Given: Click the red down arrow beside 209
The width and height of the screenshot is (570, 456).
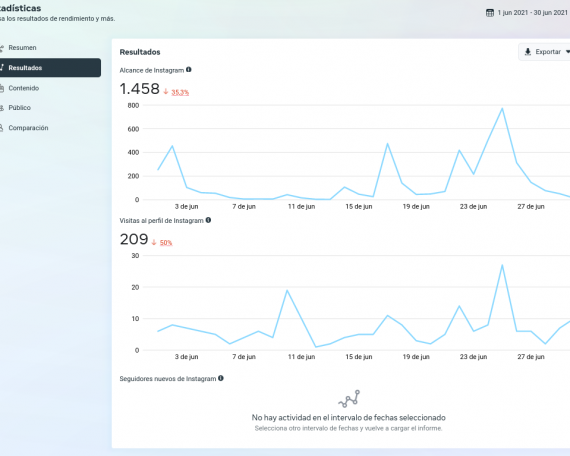Looking at the screenshot, I should [x=154, y=242].
